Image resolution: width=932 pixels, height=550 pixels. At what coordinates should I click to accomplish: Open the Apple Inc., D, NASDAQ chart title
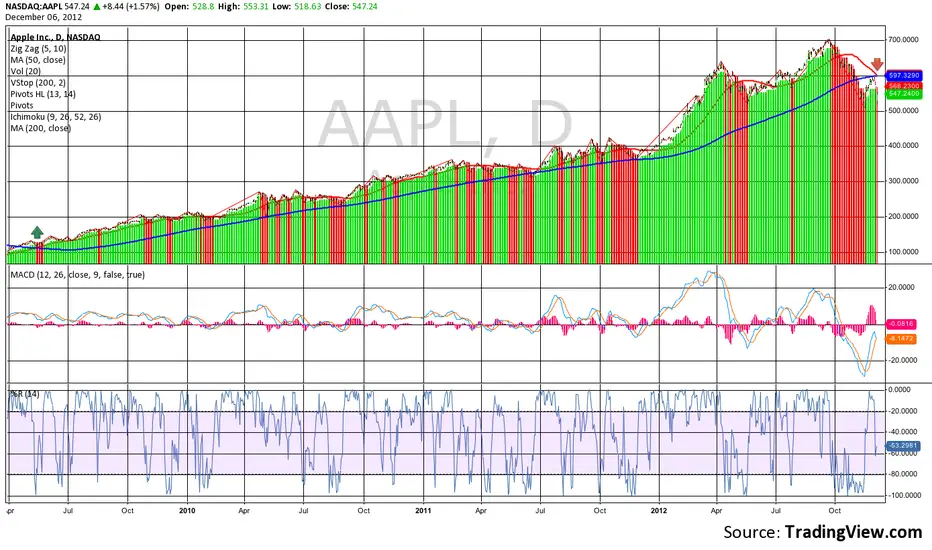coord(55,37)
